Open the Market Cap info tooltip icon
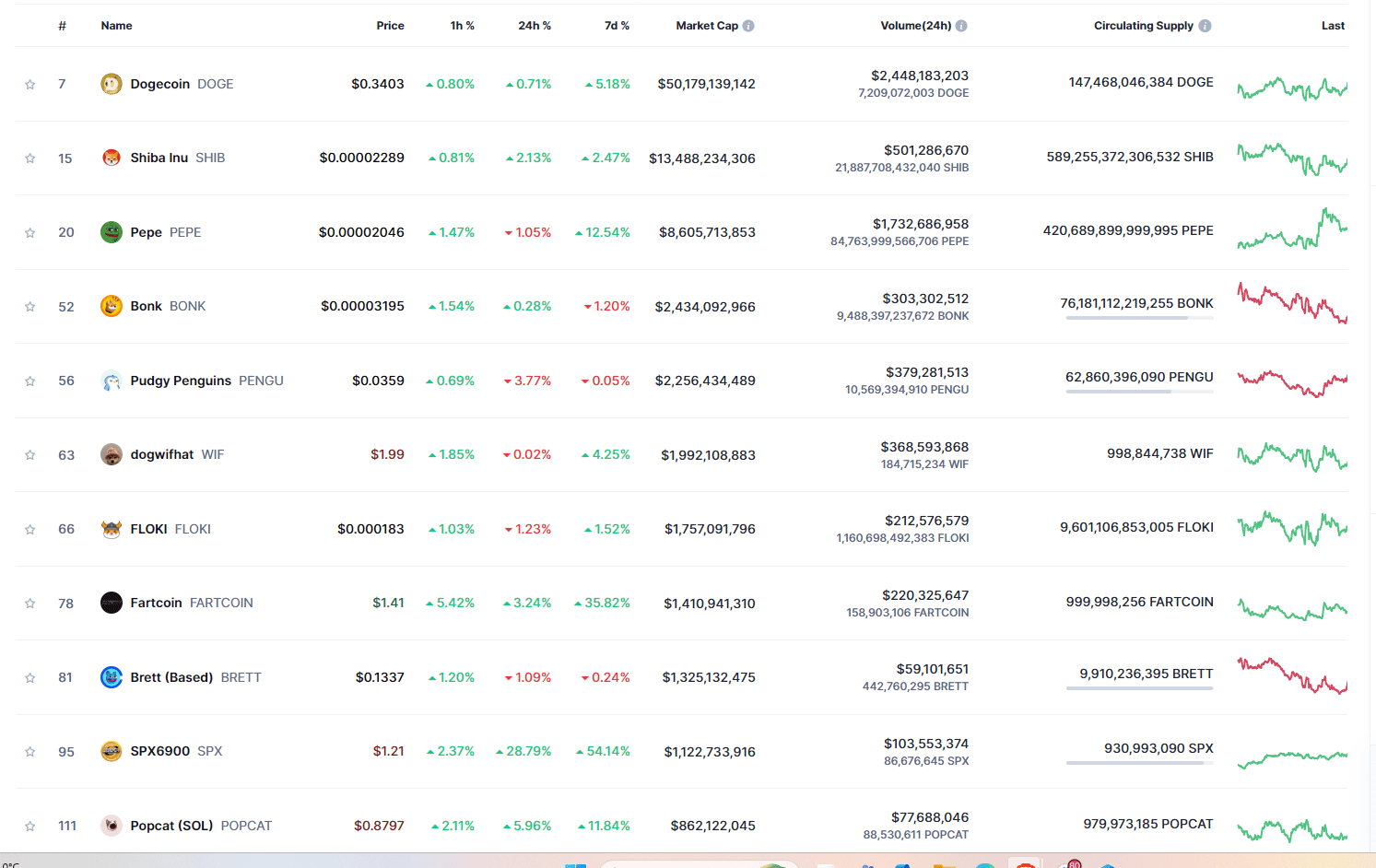 click(x=748, y=25)
